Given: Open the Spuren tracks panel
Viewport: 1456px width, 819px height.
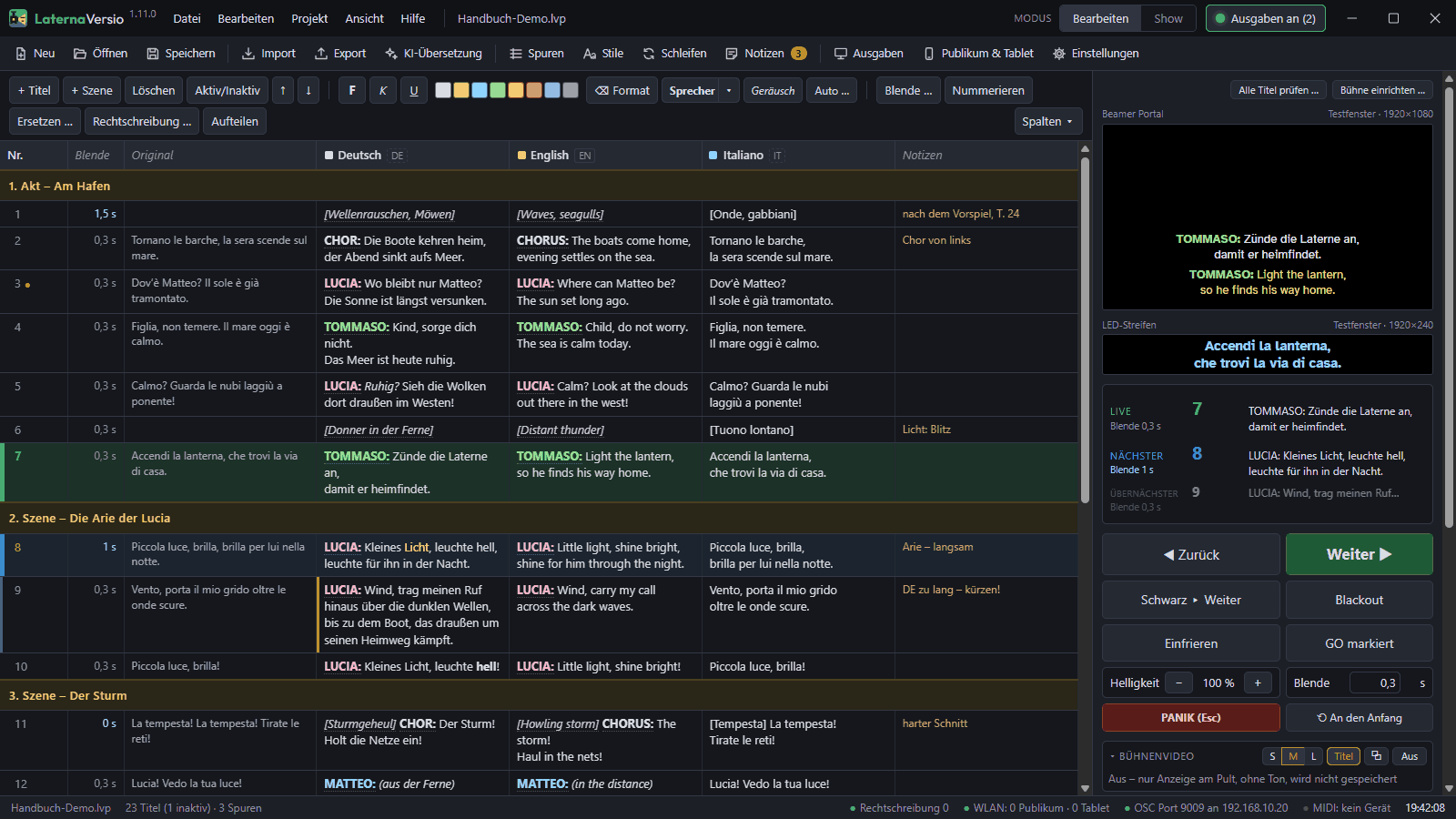Looking at the screenshot, I should point(537,54).
